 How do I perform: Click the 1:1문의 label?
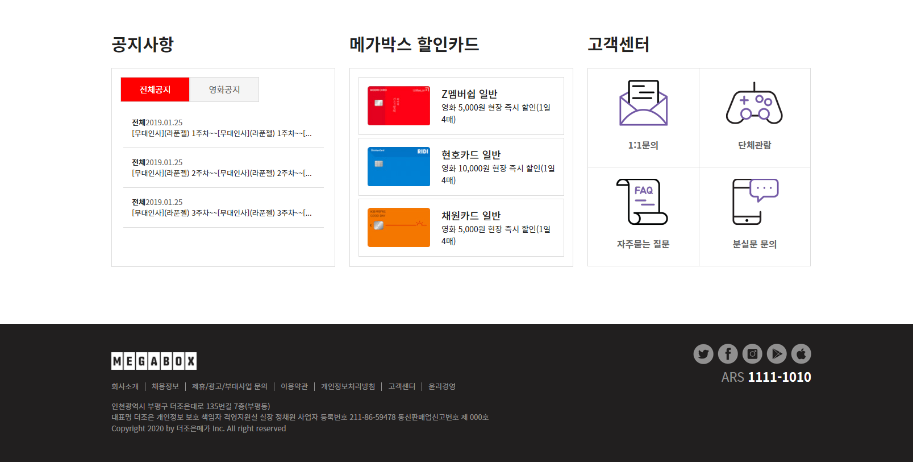(x=643, y=145)
